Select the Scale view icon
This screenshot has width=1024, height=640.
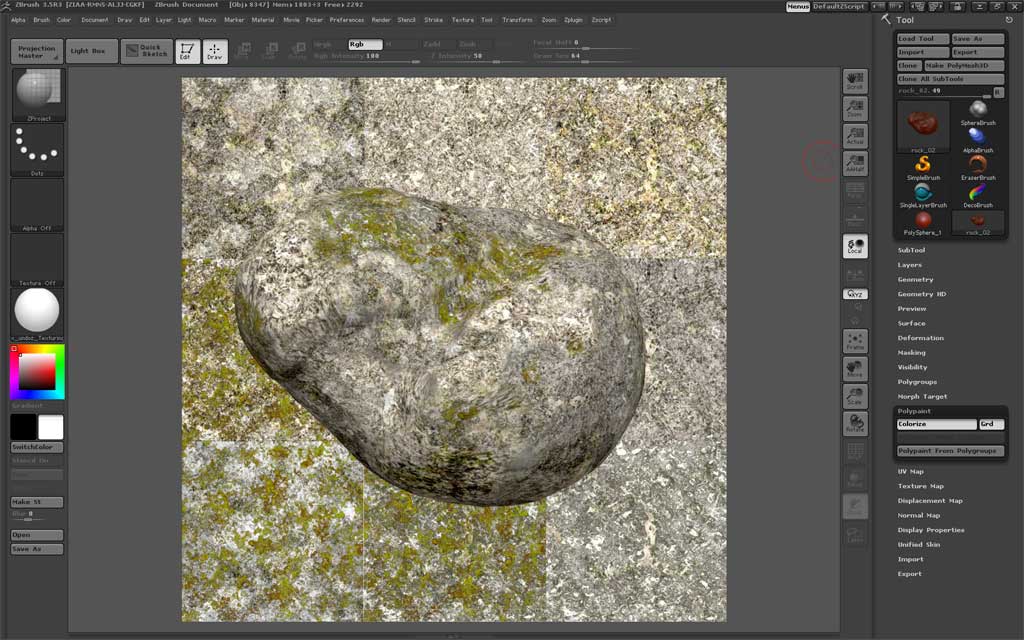pyautogui.click(x=855, y=396)
